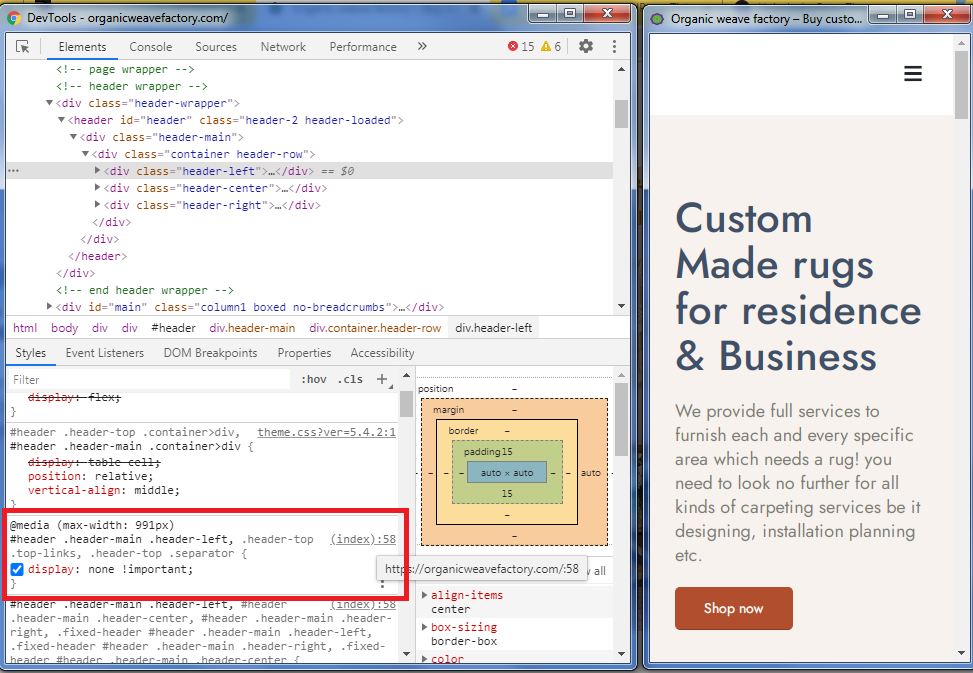Click the yellow warning count indicator
Viewport: 973px width, 673px height.
(550, 47)
